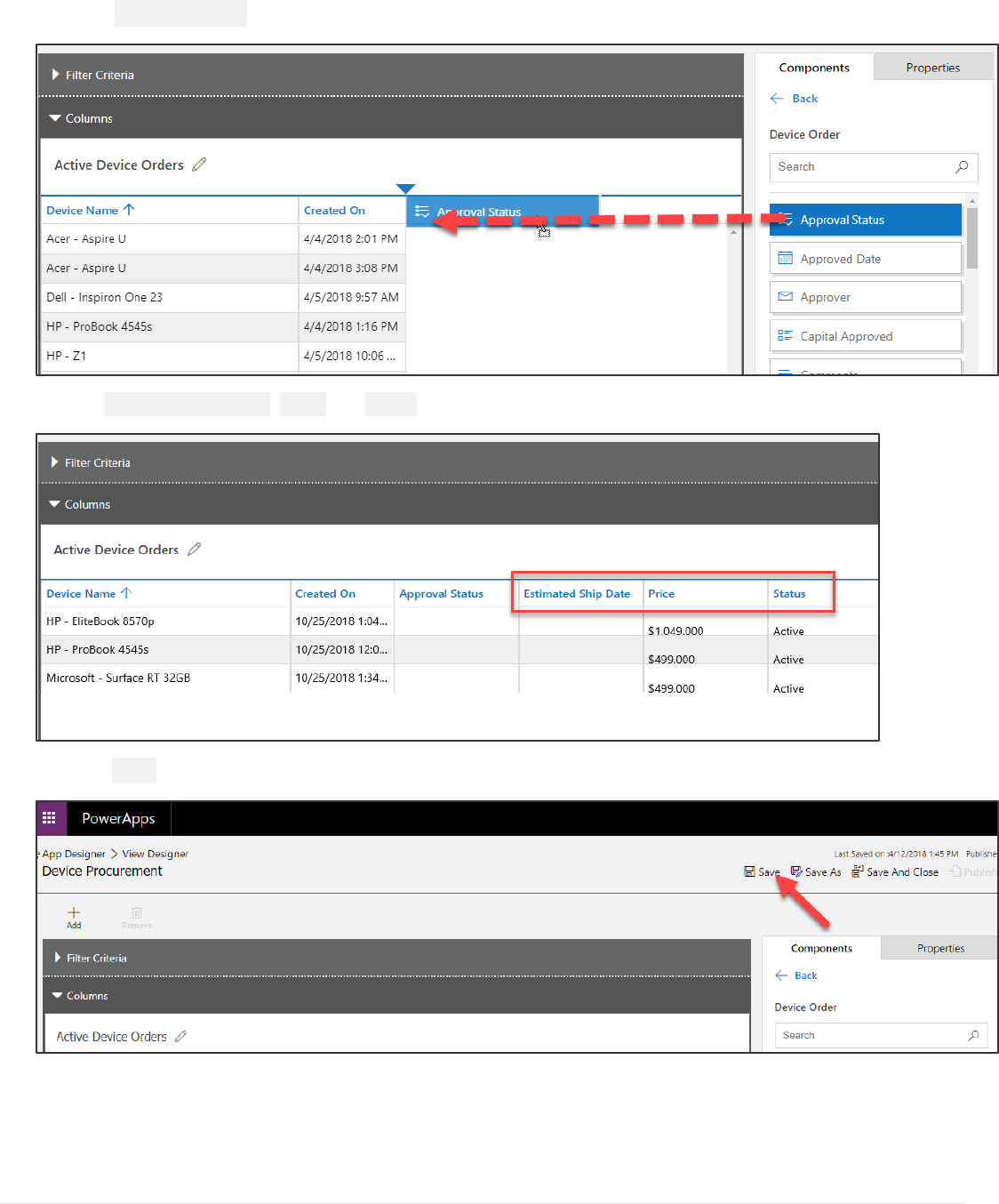Click '4/5/2018 9:57 AM' date cell
Viewport: 999px width, 1204px height.
[351, 297]
